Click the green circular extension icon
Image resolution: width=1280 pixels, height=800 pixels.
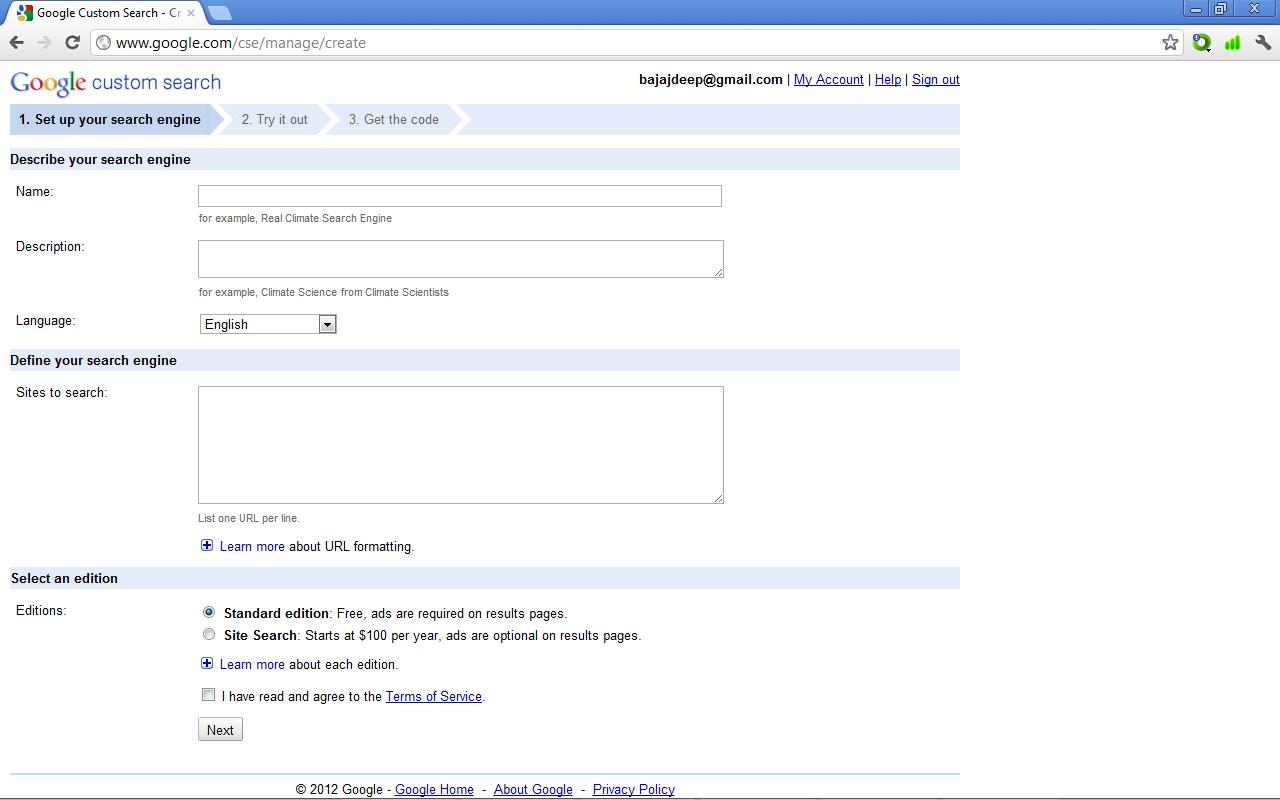(1202, 42)
